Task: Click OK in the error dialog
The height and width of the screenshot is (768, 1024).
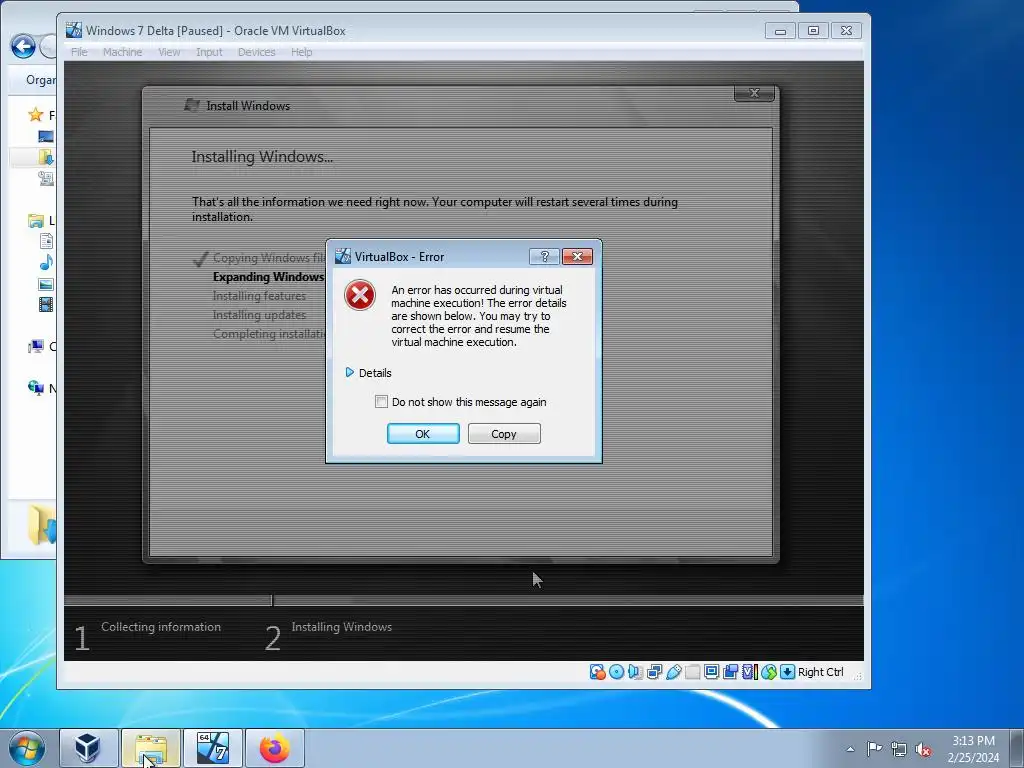Action: pos(423,434)
